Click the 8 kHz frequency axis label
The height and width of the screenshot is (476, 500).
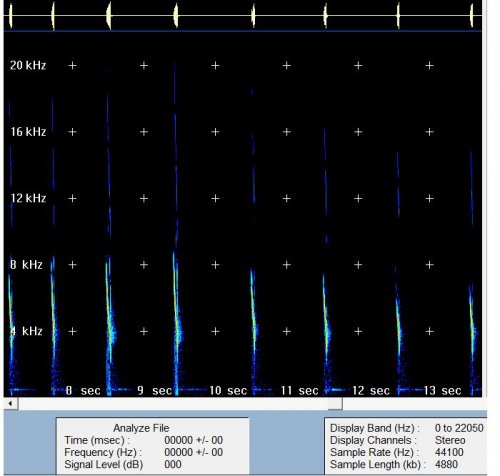[x=26, y=265]
